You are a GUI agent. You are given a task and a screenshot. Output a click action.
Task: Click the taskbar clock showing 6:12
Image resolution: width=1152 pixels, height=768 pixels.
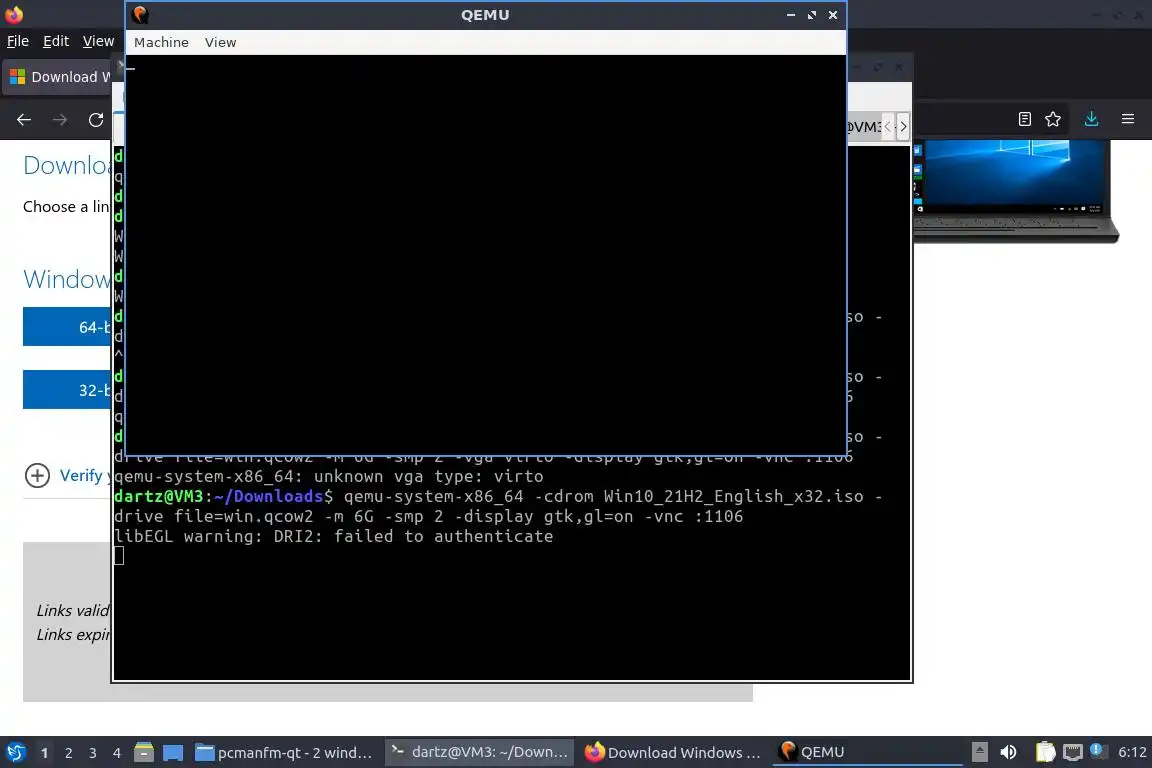[x=1132, y=753]
